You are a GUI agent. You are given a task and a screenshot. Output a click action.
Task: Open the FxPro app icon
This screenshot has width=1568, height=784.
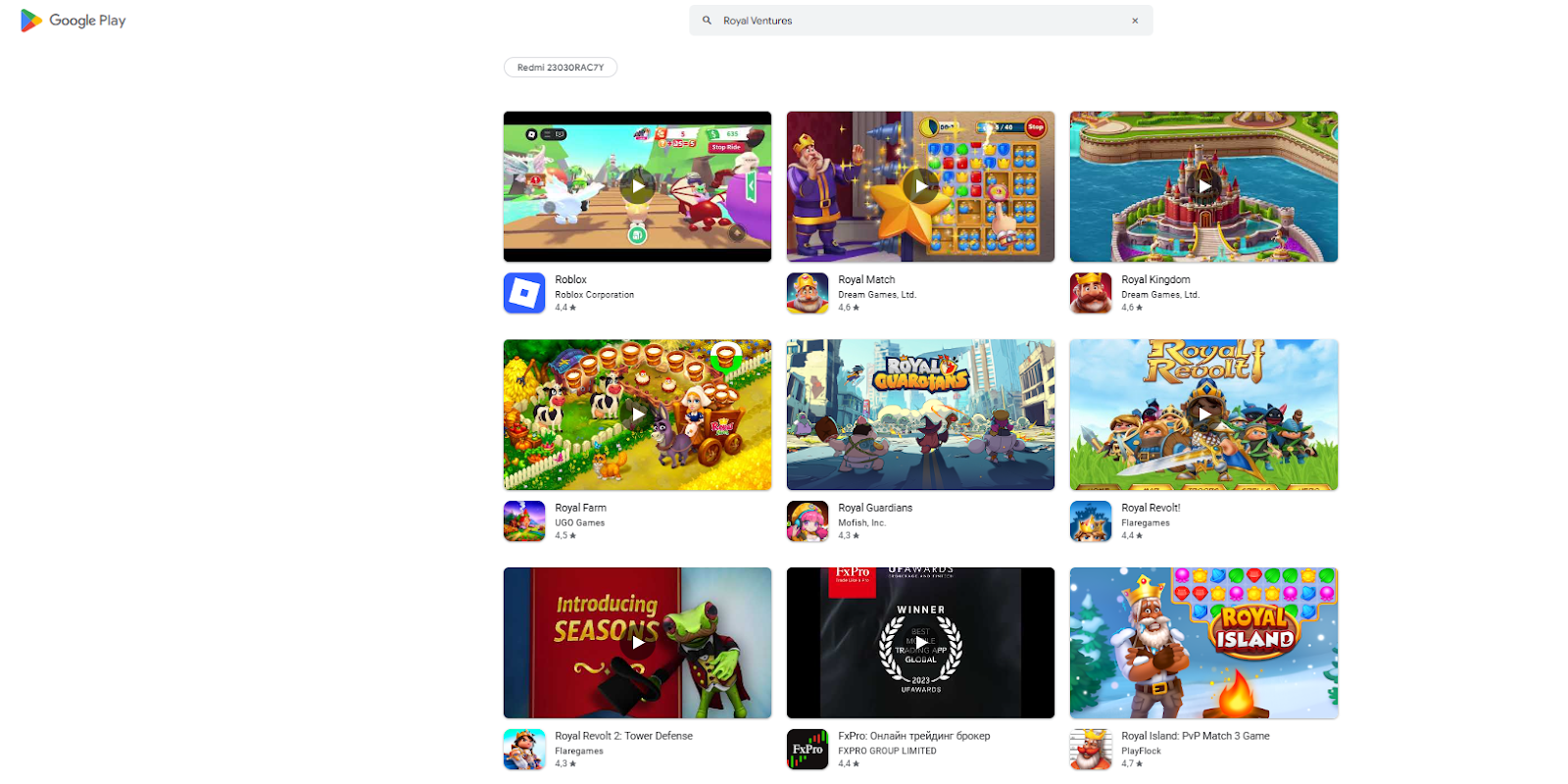pos(808,750)
